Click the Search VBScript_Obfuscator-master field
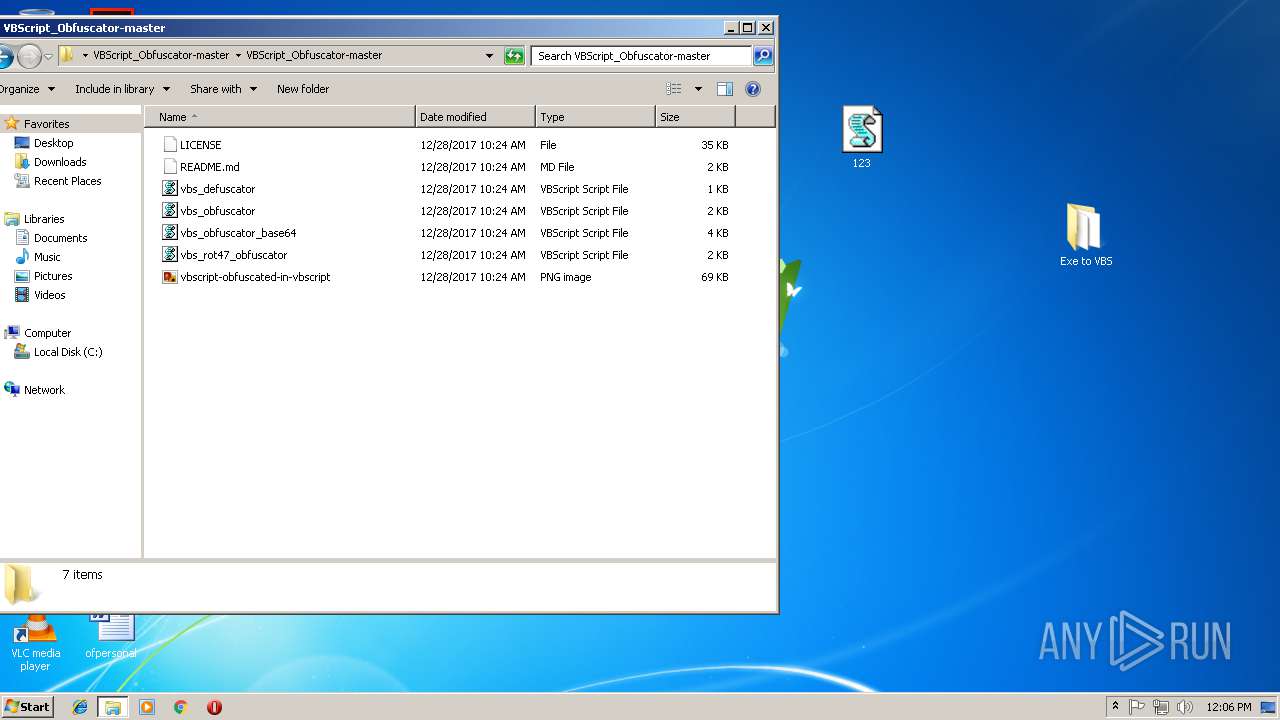This screenshot has height=720, width=1280. 641,56
